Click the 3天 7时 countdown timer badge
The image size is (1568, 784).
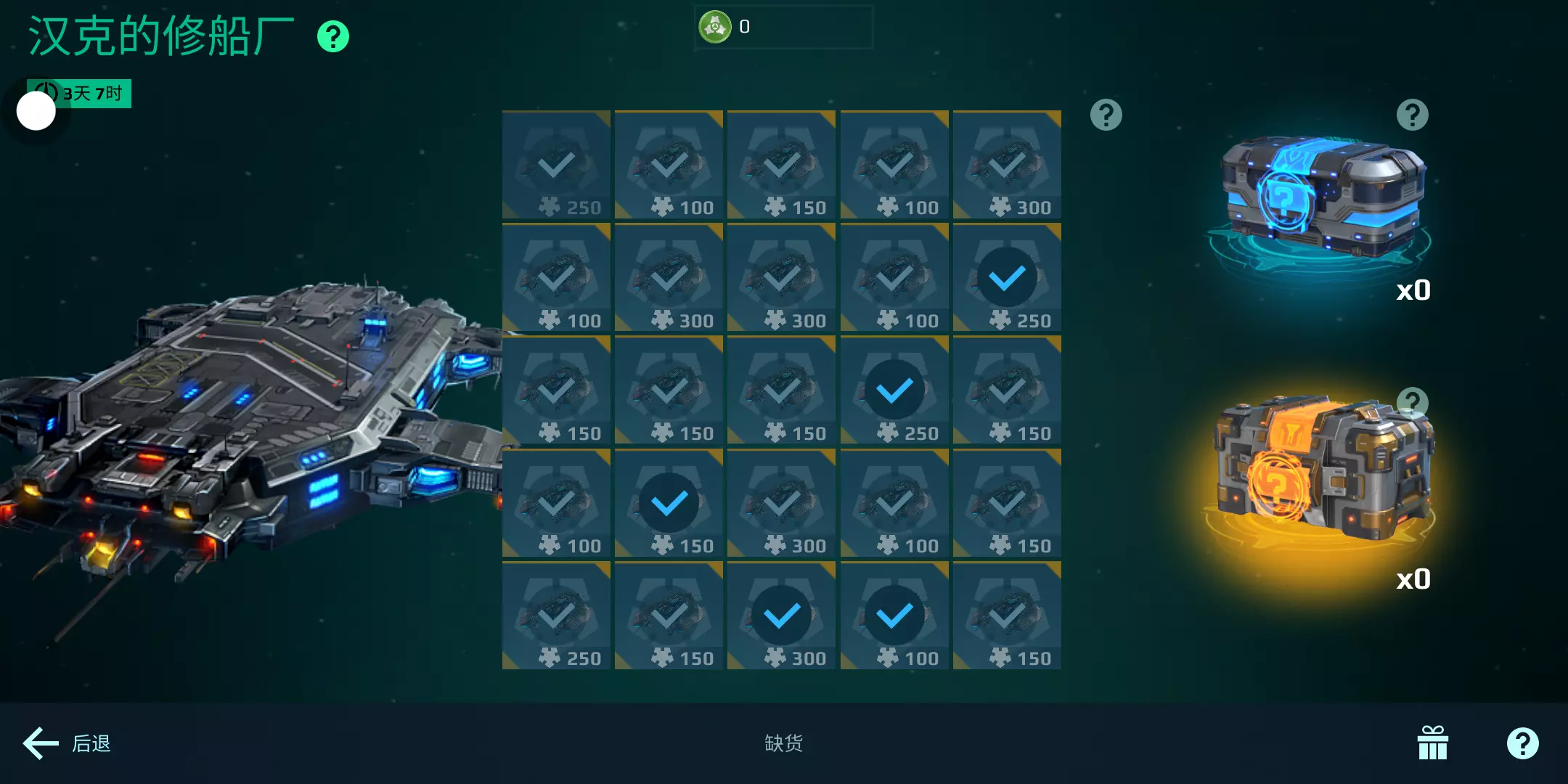79,94
